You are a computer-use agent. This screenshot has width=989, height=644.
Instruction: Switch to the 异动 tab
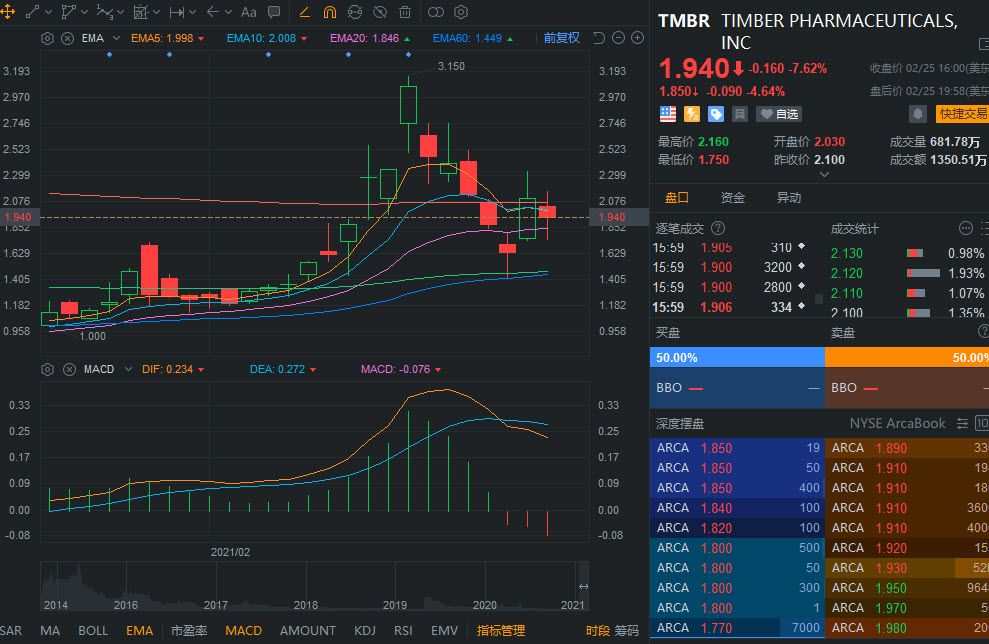[x=788, y=198]
